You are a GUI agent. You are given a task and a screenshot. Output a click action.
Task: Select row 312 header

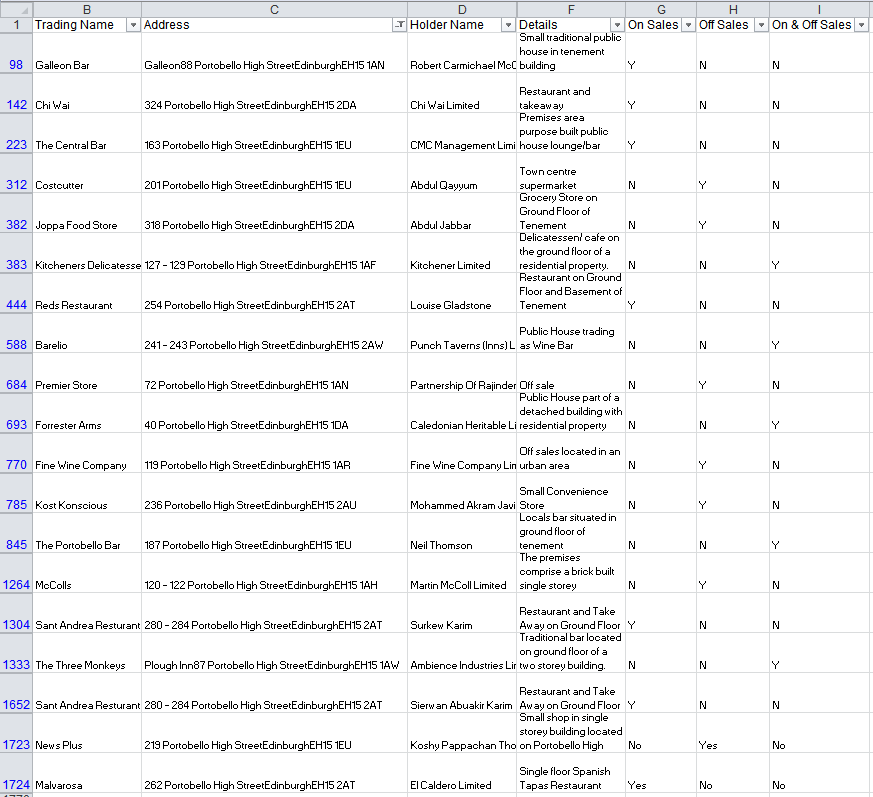pos(16,173)
